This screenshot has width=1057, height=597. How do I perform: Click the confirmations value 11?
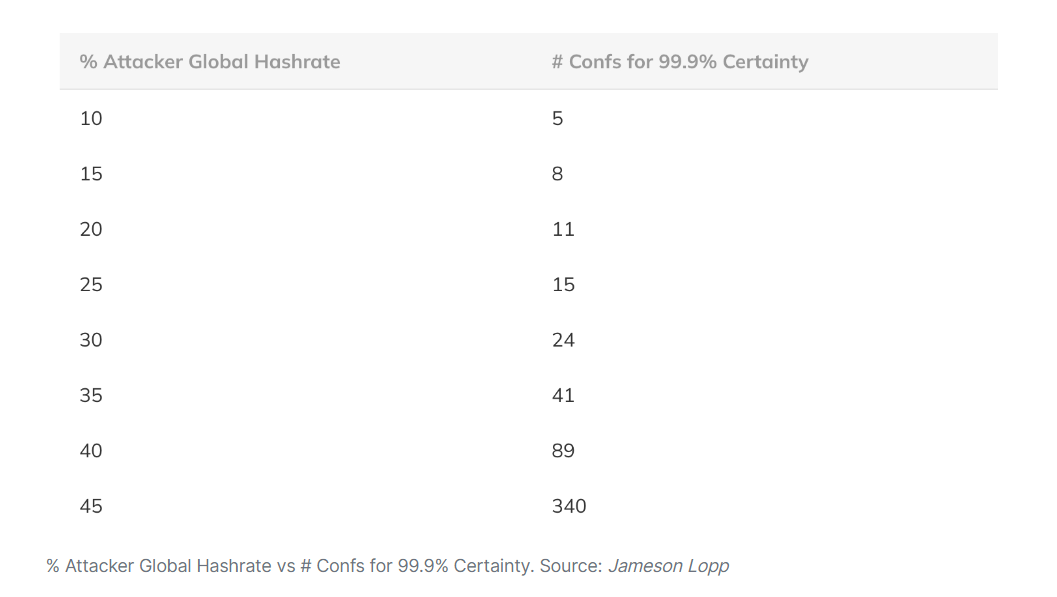(x=564, y=229)
